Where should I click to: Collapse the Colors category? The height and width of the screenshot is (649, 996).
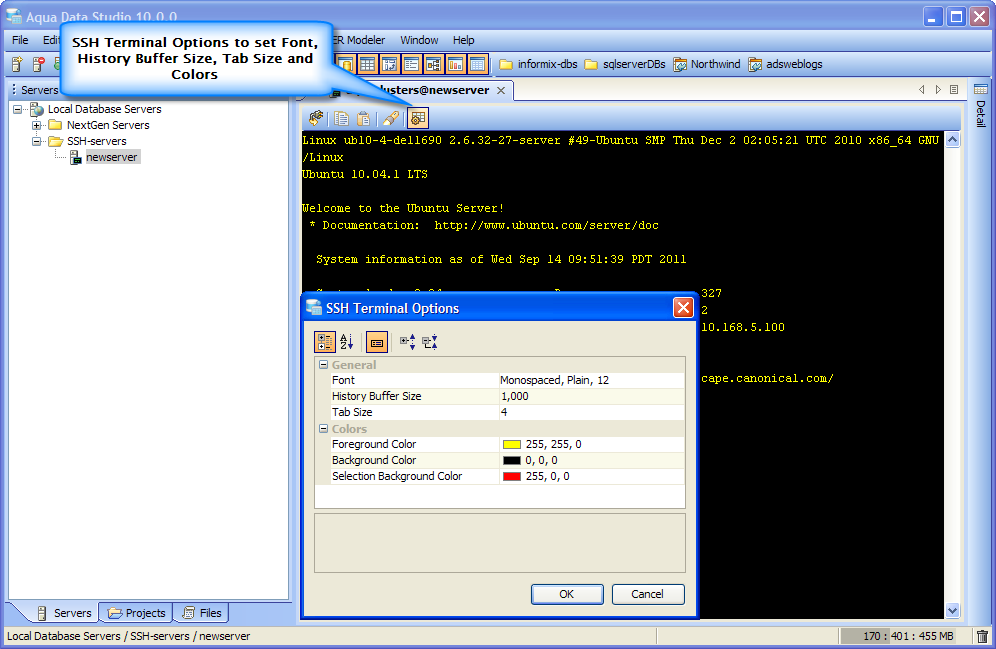(323, 429)
